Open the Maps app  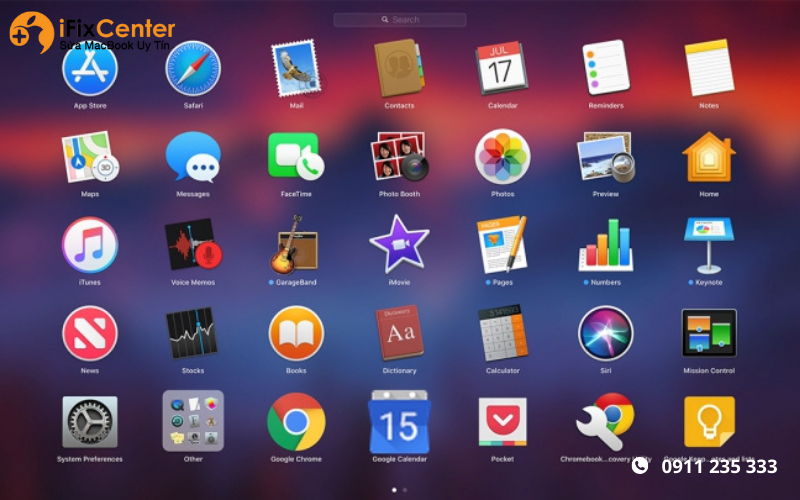(90, 157)
